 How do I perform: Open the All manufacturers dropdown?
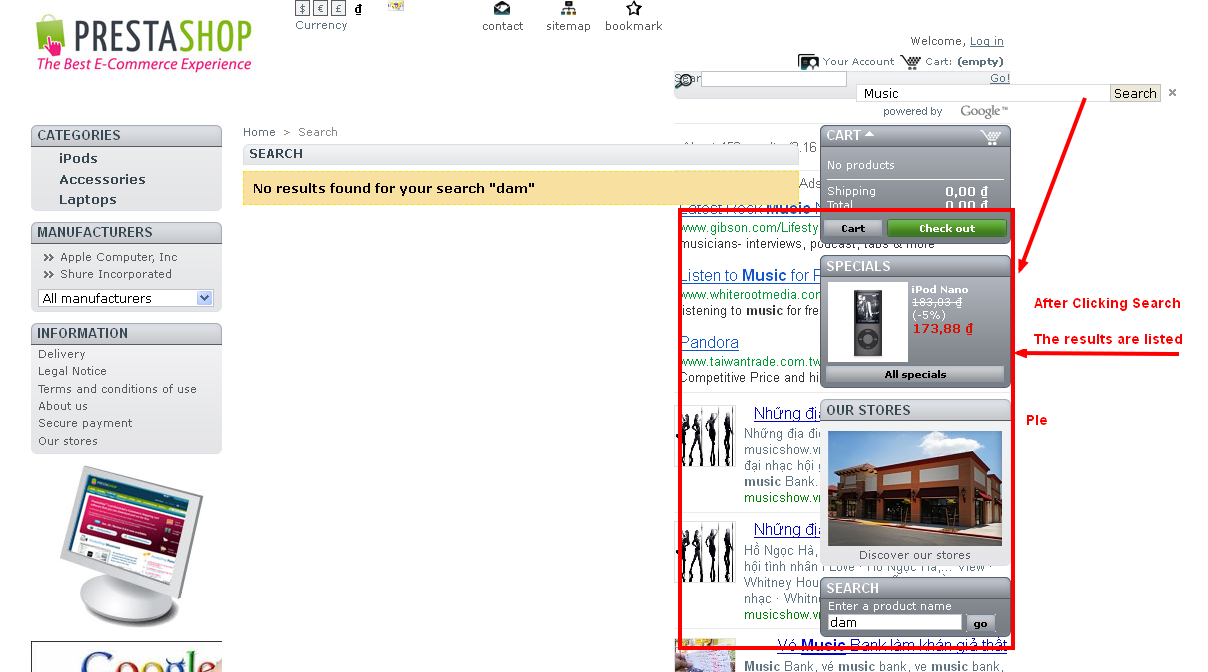pos(126,298)
